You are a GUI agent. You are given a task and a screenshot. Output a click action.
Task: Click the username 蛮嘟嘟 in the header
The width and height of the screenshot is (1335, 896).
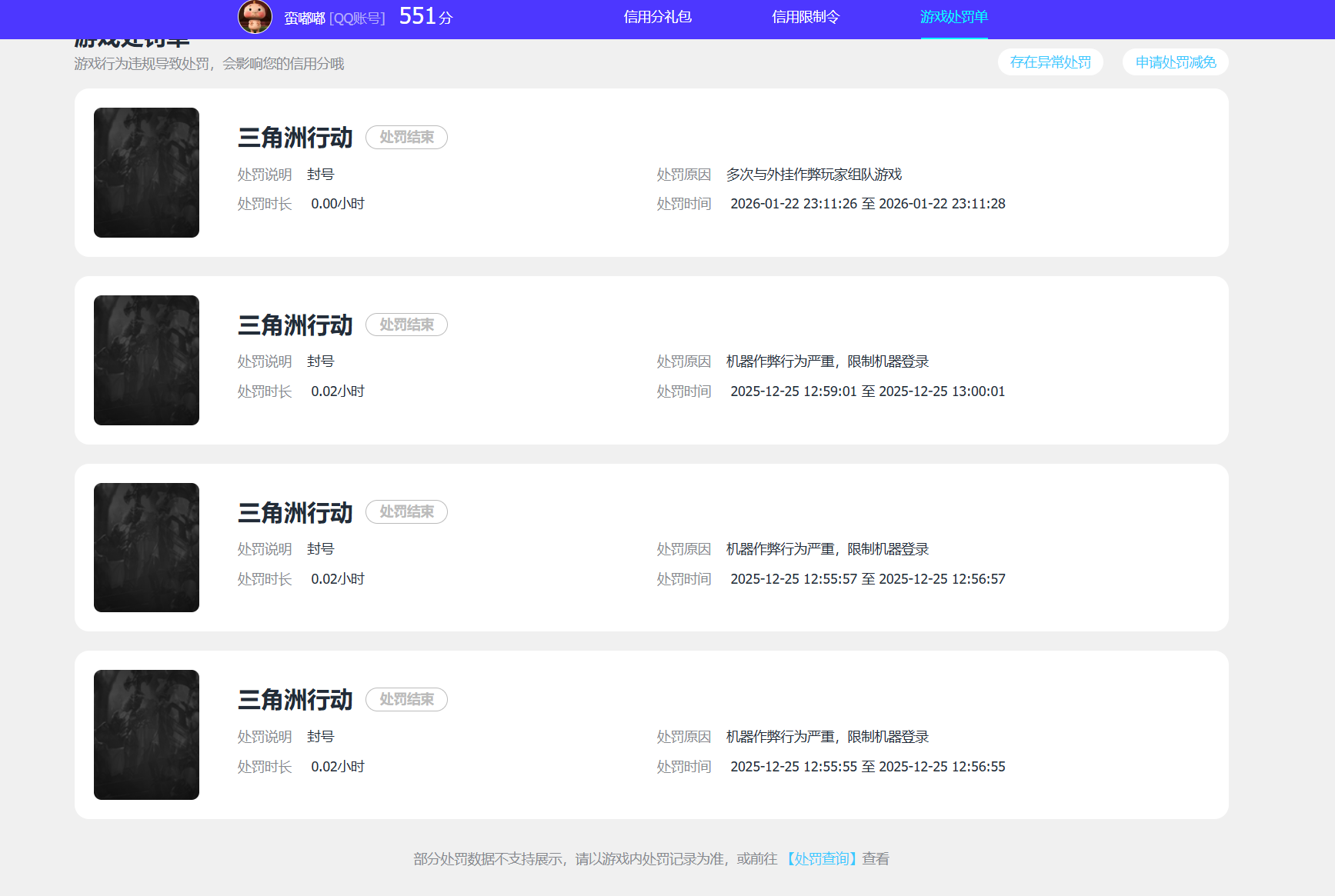(x=305, y=18)
